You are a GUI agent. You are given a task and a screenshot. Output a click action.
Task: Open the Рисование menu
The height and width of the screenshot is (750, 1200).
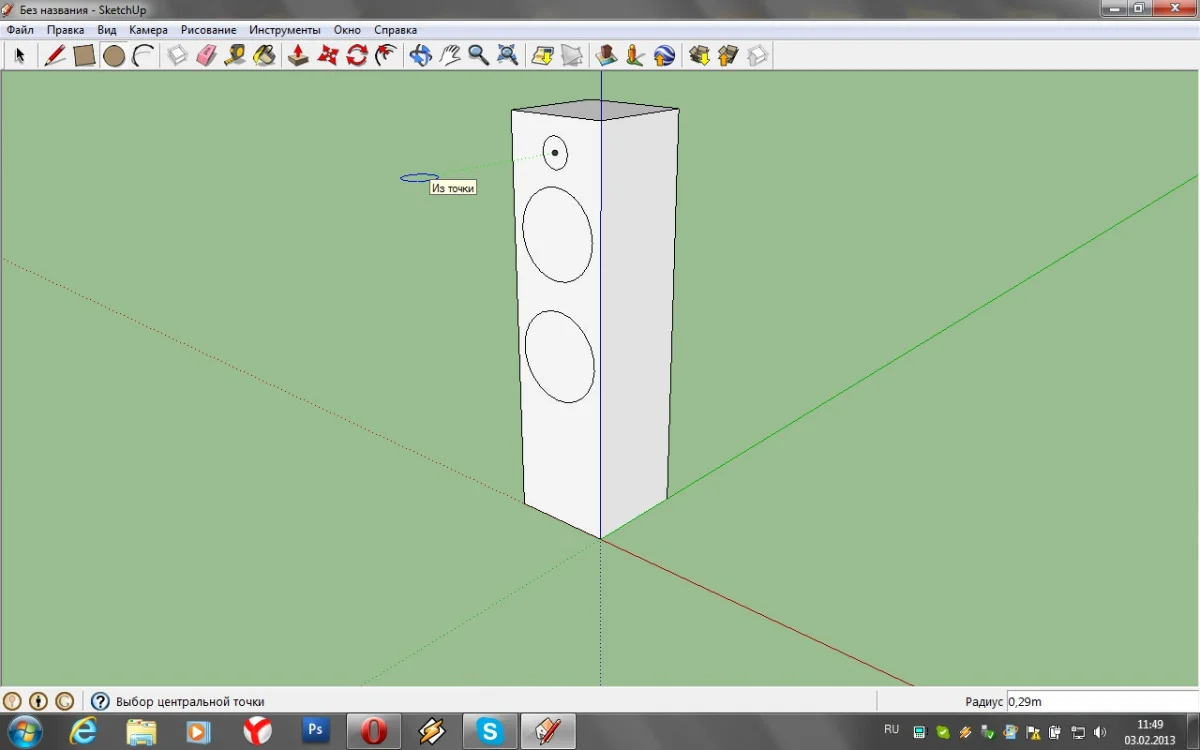pos(208,30)
